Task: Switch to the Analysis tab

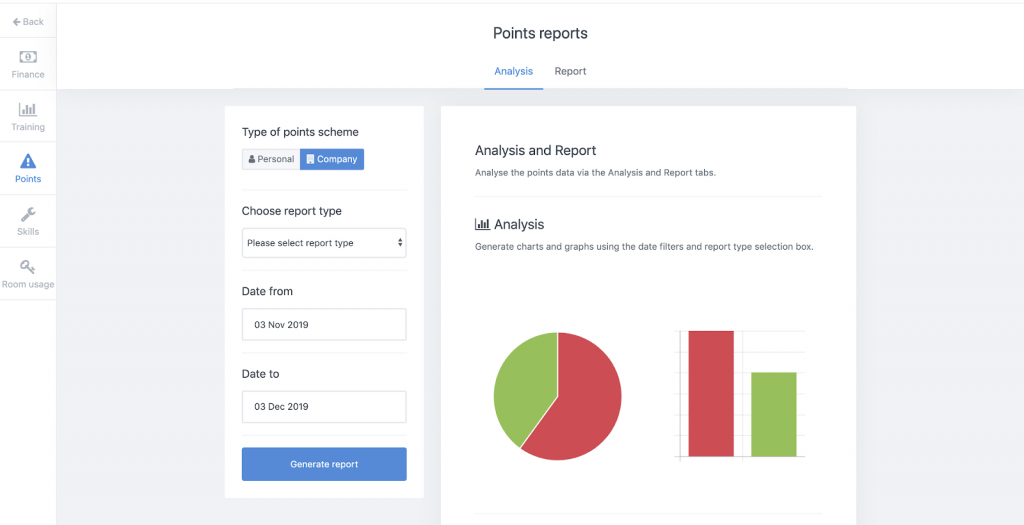Action: [x=513, y=71]
